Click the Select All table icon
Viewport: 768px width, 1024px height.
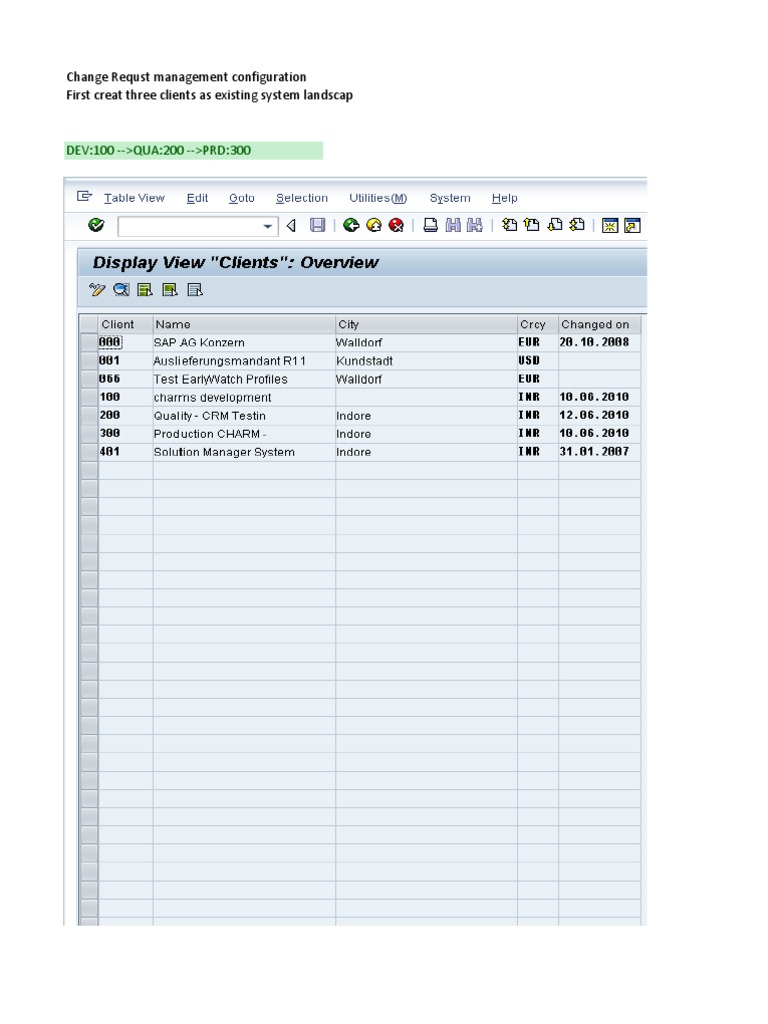[145, 289]
